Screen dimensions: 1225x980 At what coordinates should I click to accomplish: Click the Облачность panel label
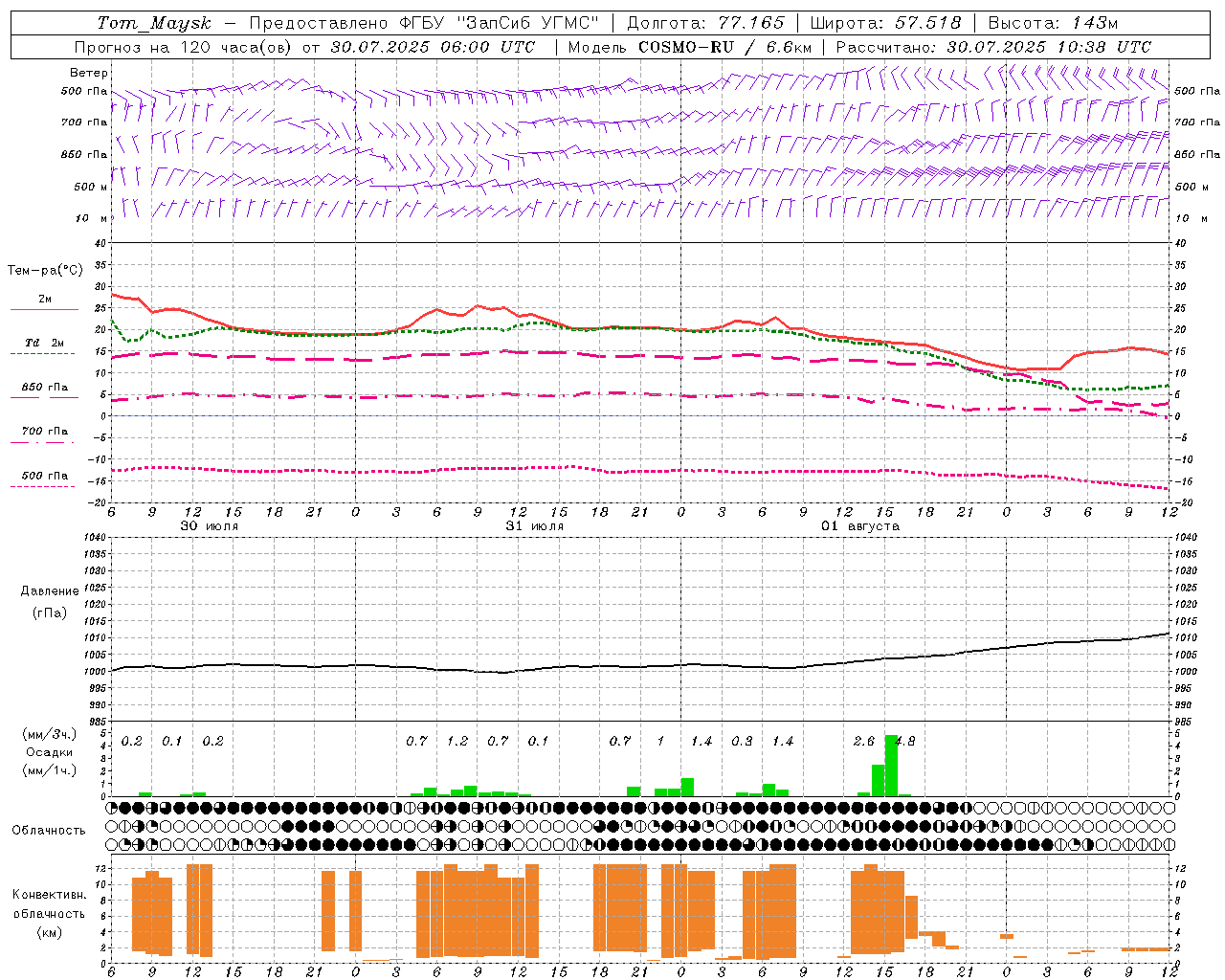tap(49, 831)
